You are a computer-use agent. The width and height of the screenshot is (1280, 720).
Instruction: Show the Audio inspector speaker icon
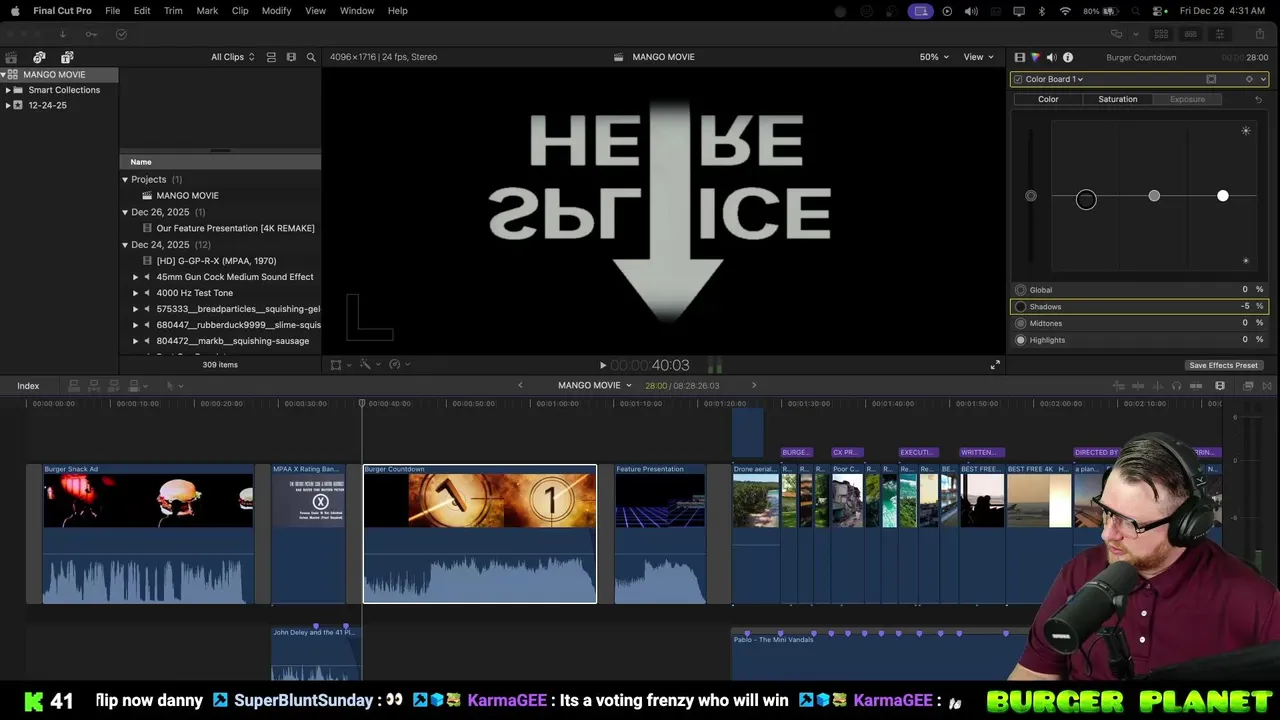pos(1051,57)
